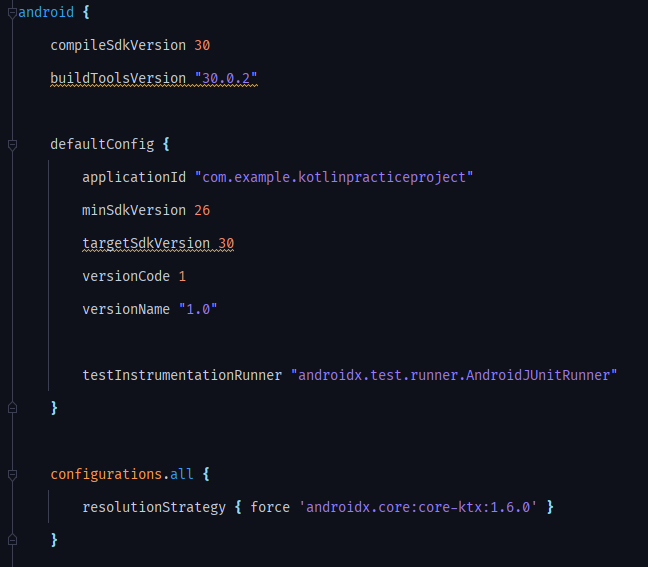648x567 pixels.
Task: Click the testInstrumentationRunner property
Action: [x=182, y=375]
